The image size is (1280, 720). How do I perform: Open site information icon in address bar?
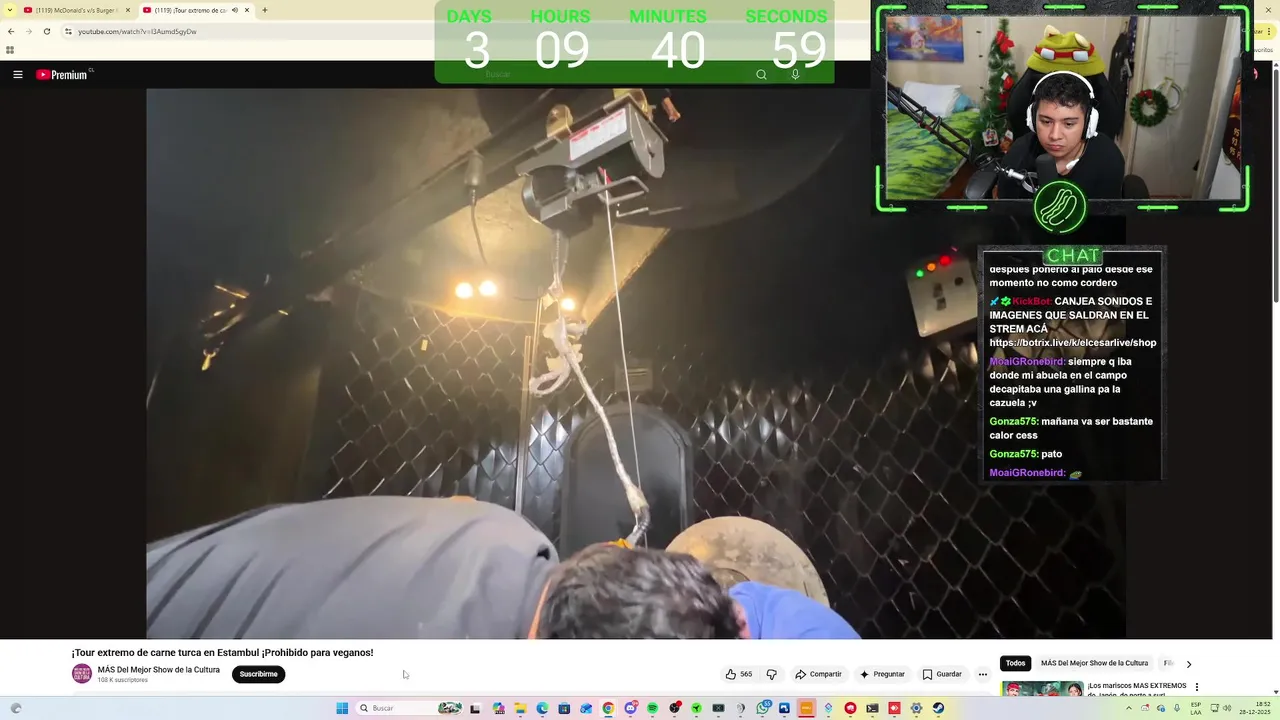tap(68, 31)
